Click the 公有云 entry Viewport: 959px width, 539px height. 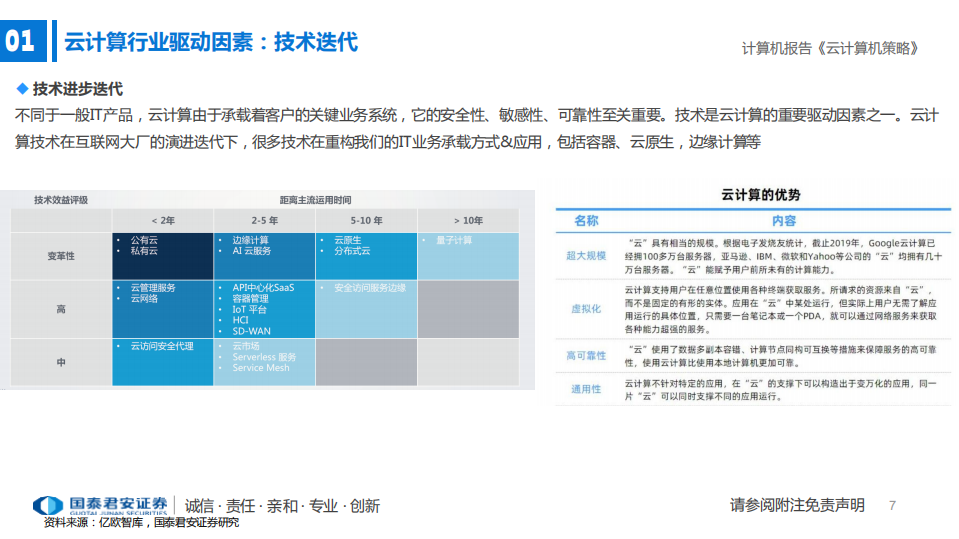click(x=144, y=240)
